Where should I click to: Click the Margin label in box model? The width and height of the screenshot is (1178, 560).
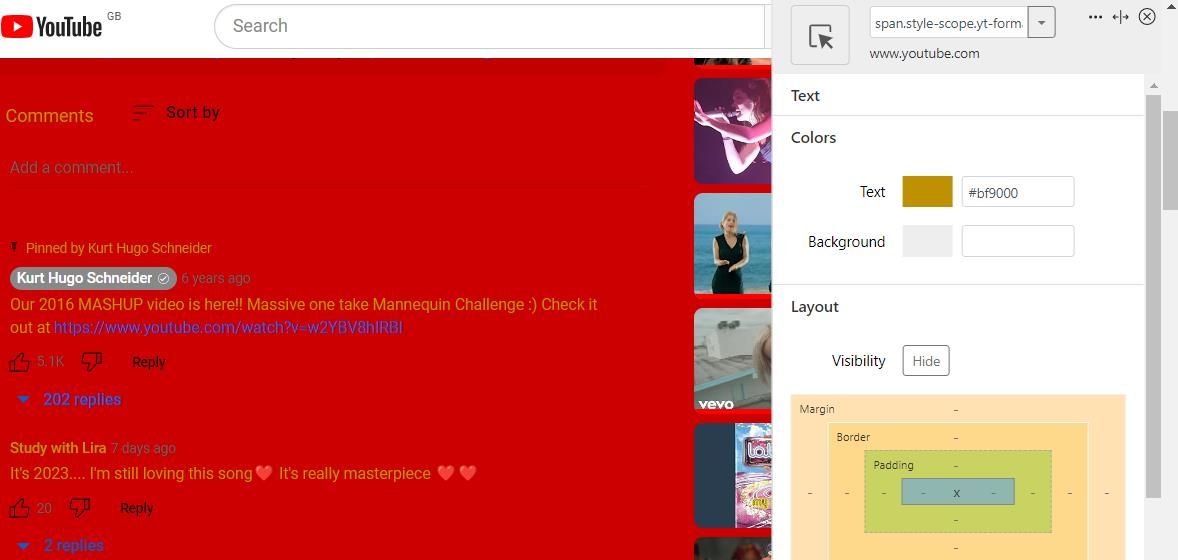click(x=817, y=410)
